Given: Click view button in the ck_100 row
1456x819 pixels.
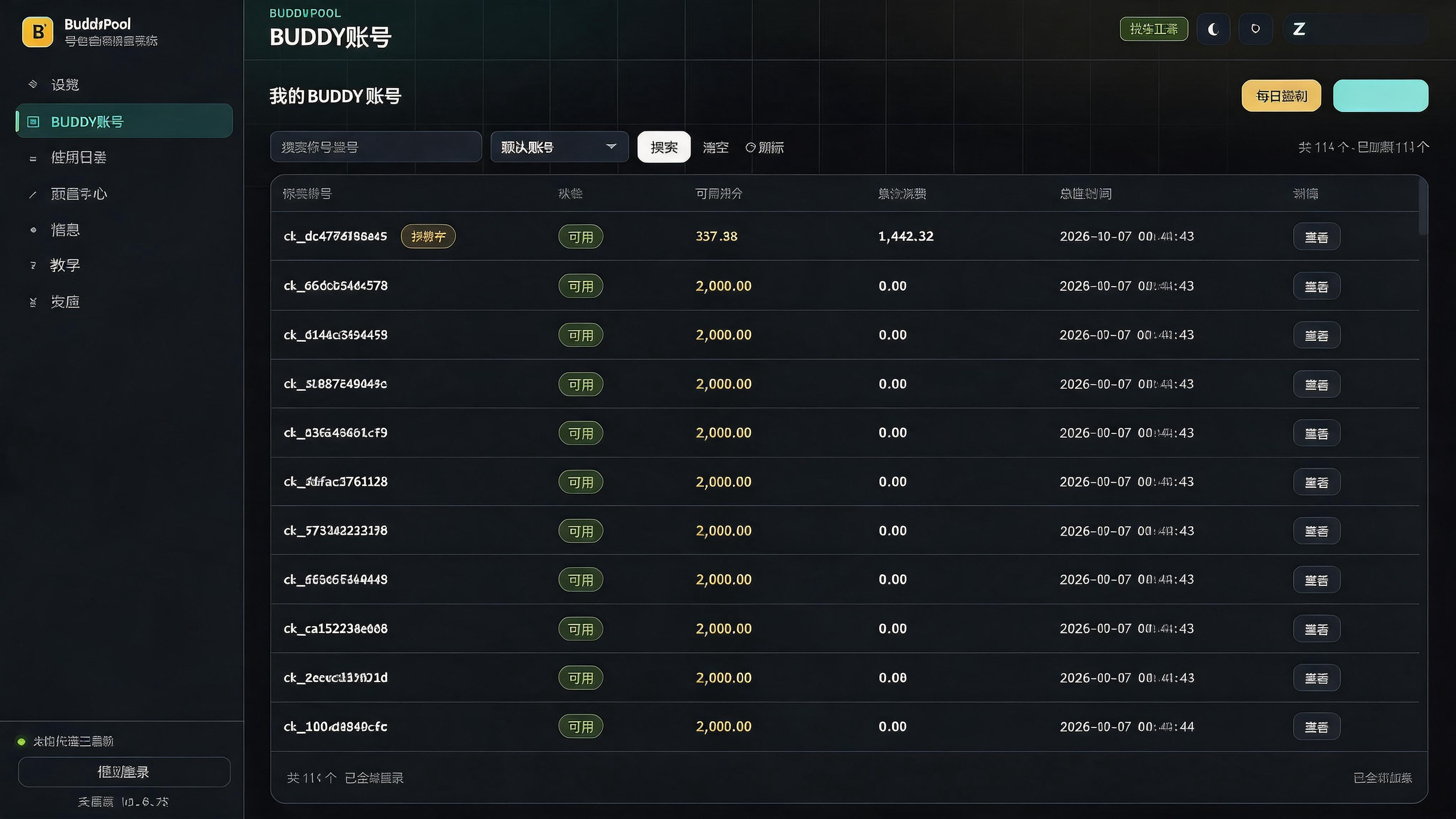Looking at the screenshot, I should point(1316,727).
